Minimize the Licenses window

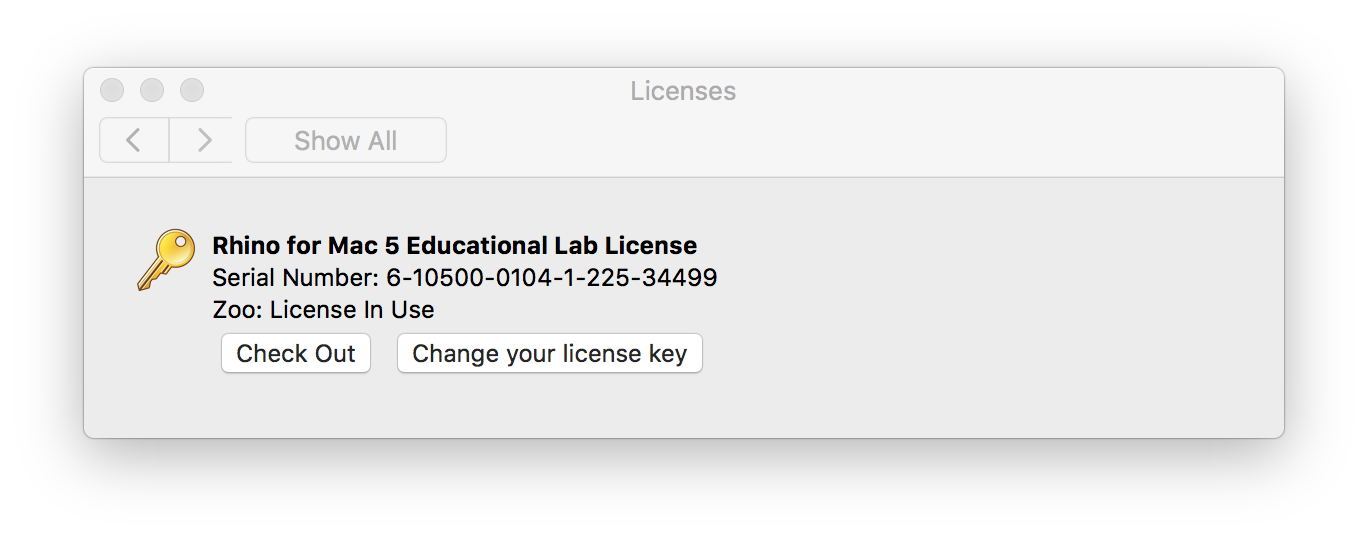pos(152,90)
